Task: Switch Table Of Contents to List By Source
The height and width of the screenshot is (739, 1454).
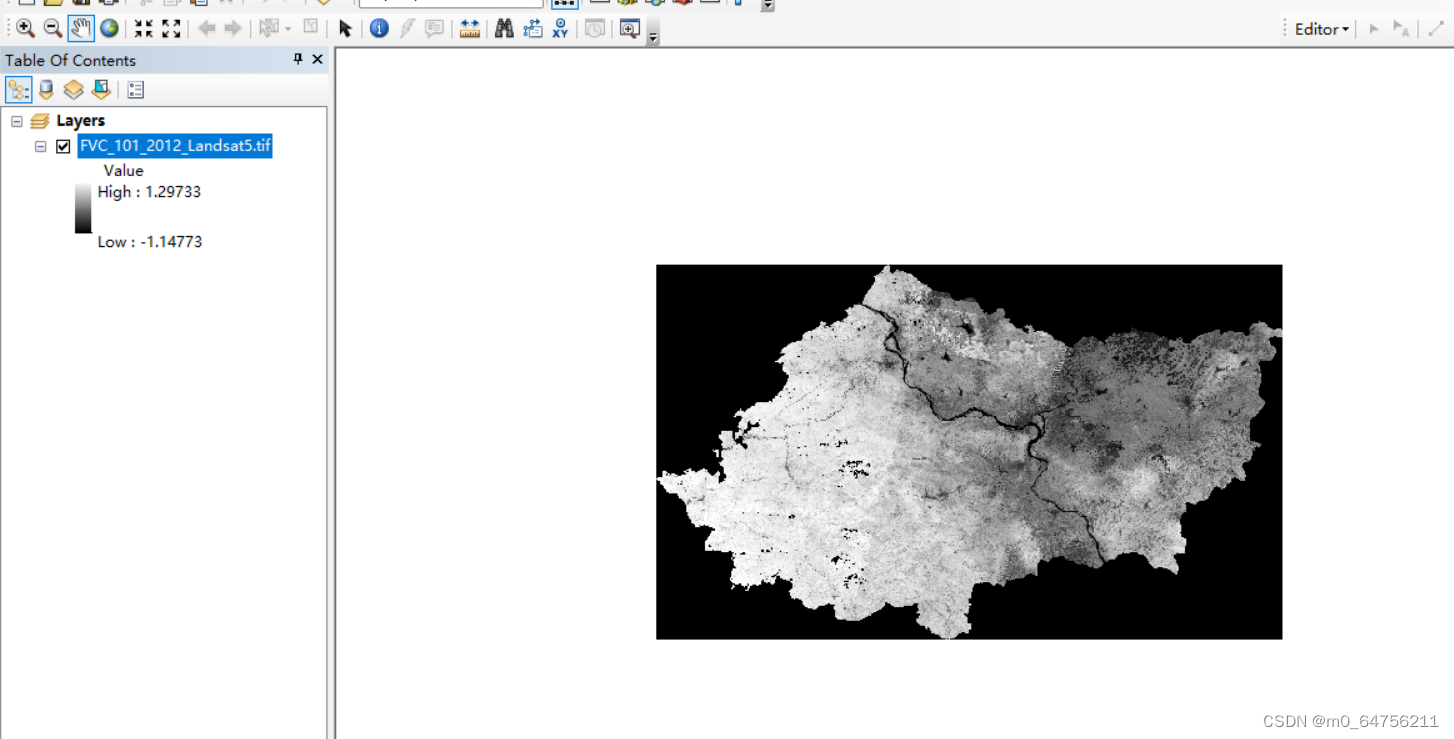Action: pos(46,89)
